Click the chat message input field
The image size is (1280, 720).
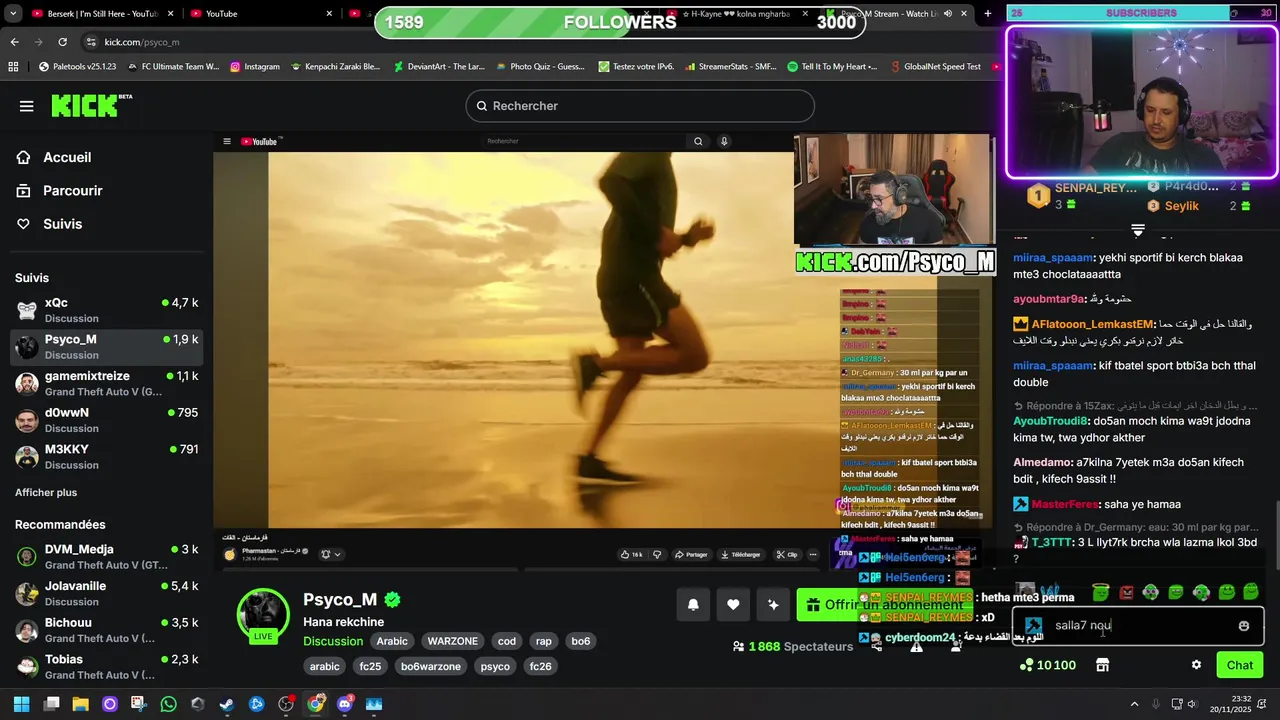pyautogui.click(x=1138, y=626)
